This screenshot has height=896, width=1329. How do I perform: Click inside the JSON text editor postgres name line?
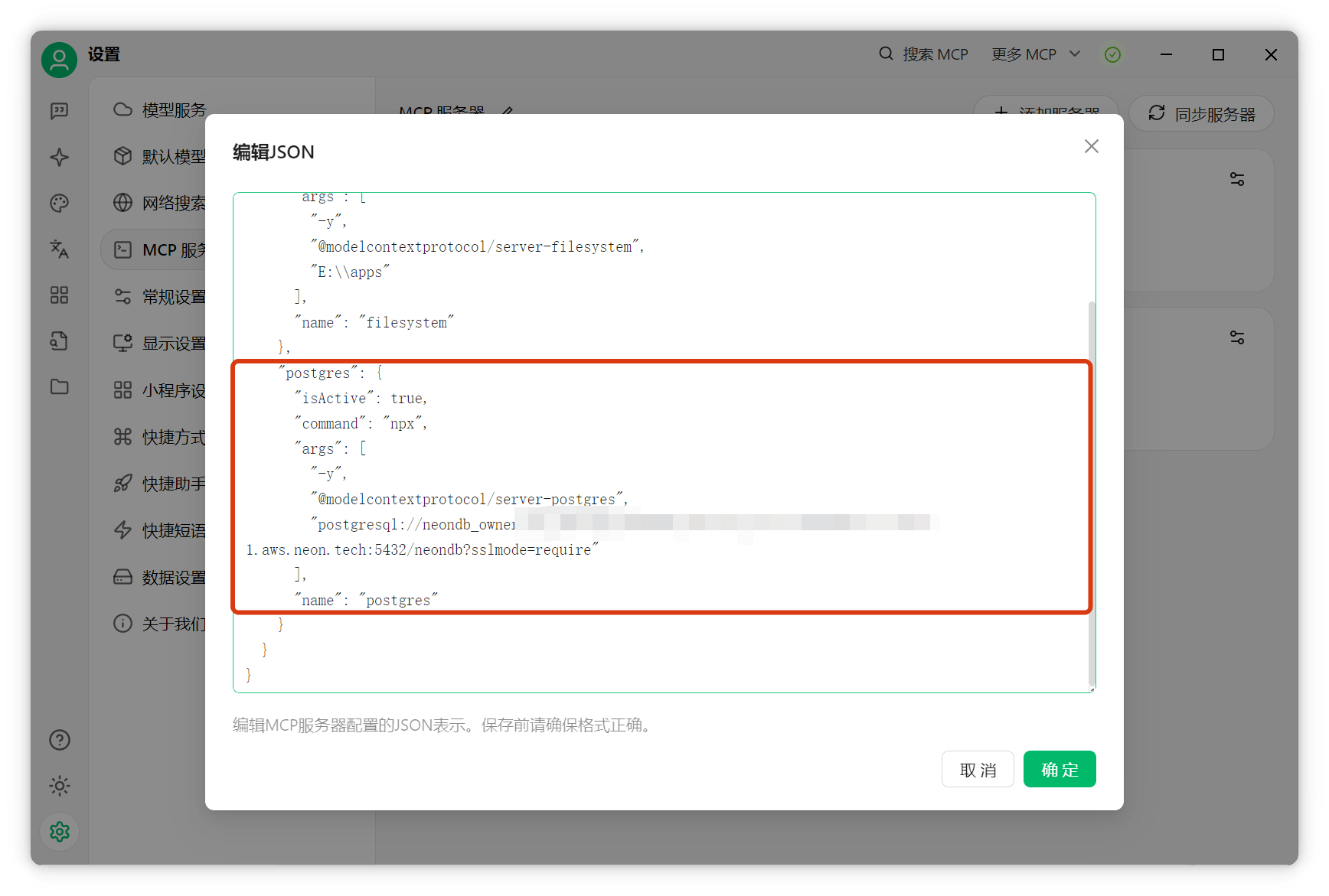tap(366, 600)
